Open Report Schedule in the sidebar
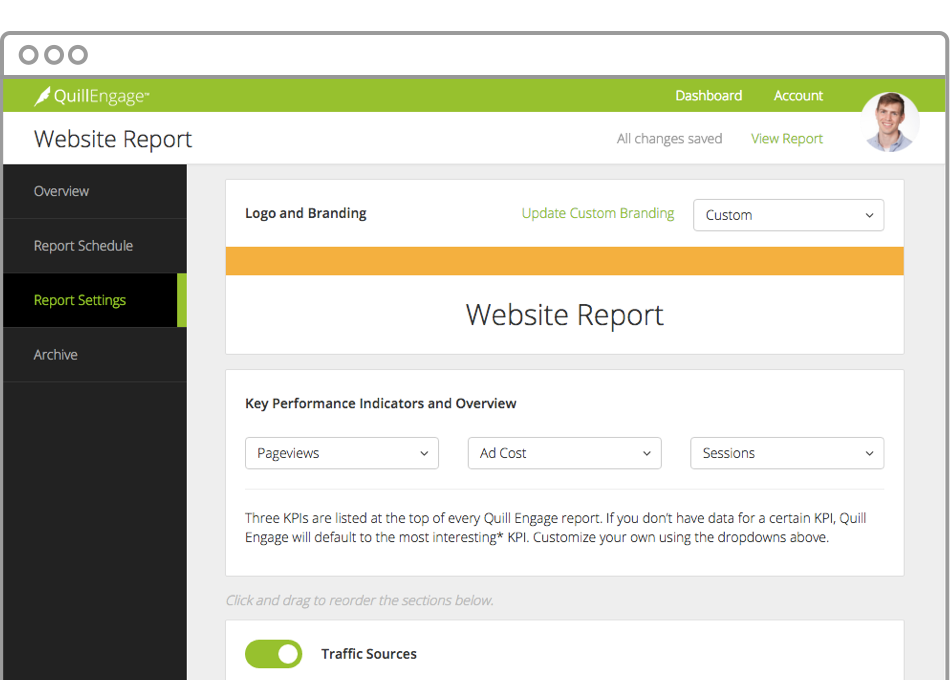950x680 pixels. [95, 245]
